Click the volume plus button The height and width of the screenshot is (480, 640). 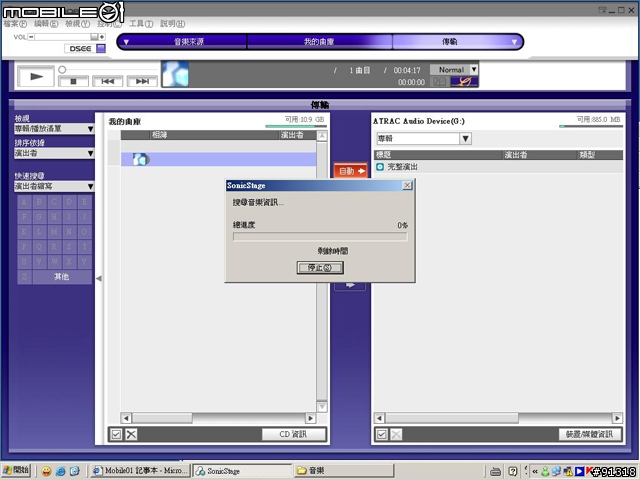[x=102, y=37]
